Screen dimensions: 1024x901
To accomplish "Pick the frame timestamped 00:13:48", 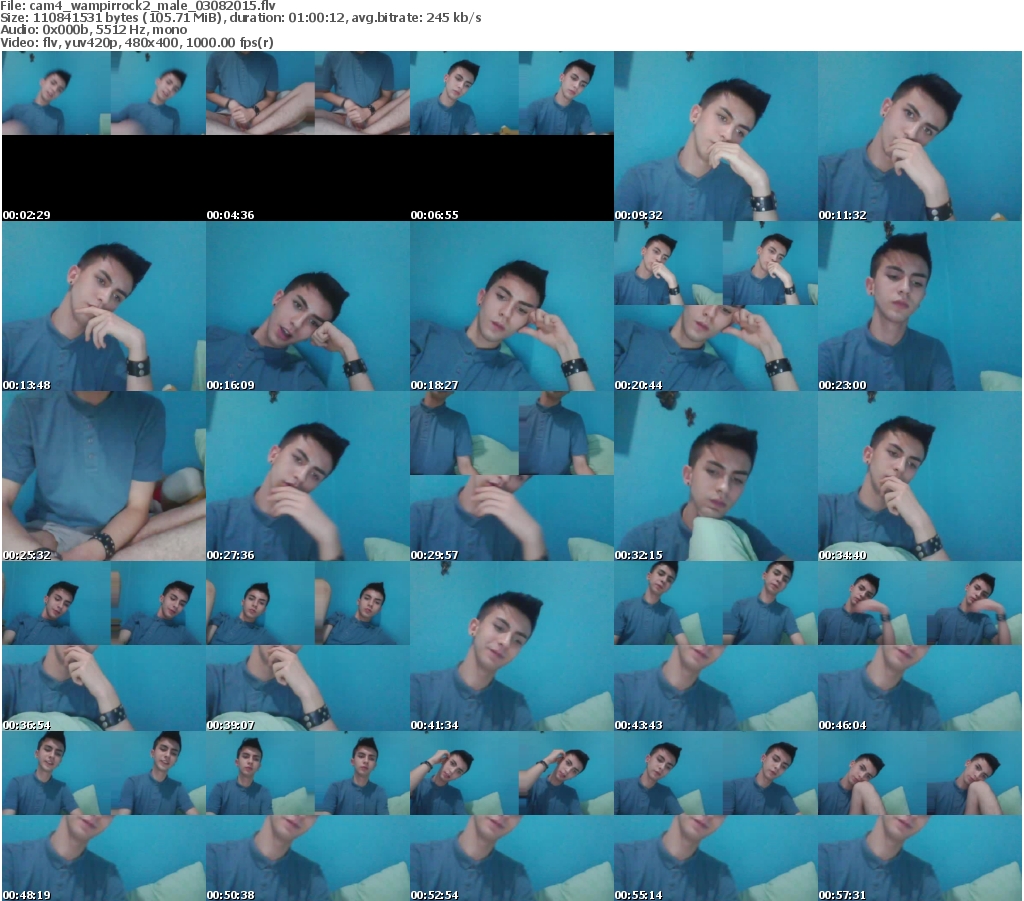I will click(104, 306).
